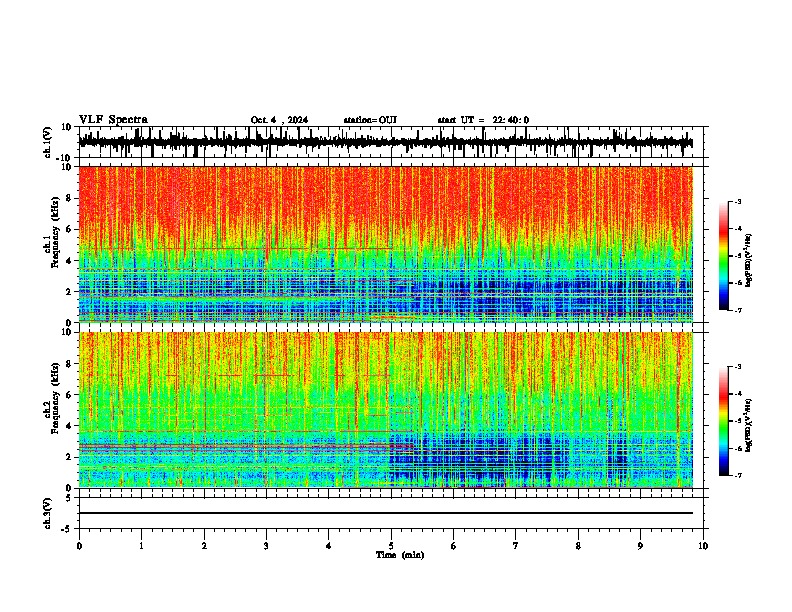Click inside the ch.1 spectrogram plot
The height and width of the screenshot is (612, 792).
click(386, 244)
